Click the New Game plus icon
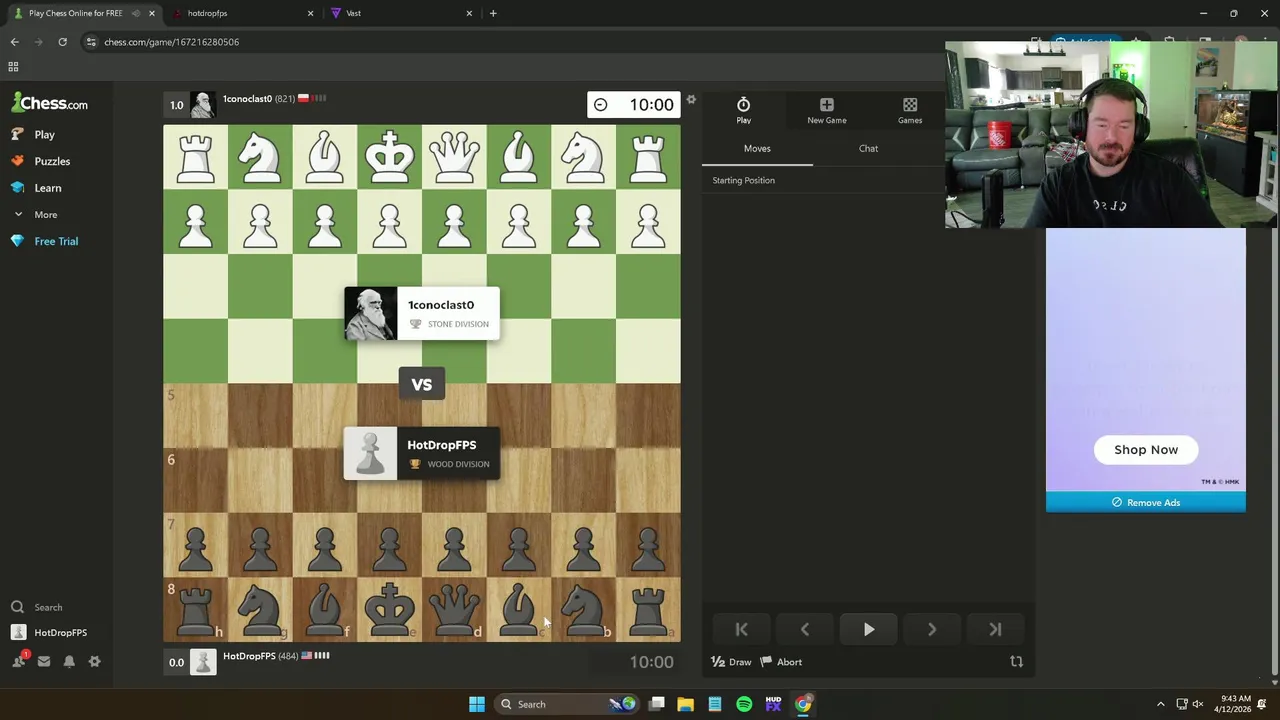This screenshot has width=1280, height=720. click(x=827, y=110)
